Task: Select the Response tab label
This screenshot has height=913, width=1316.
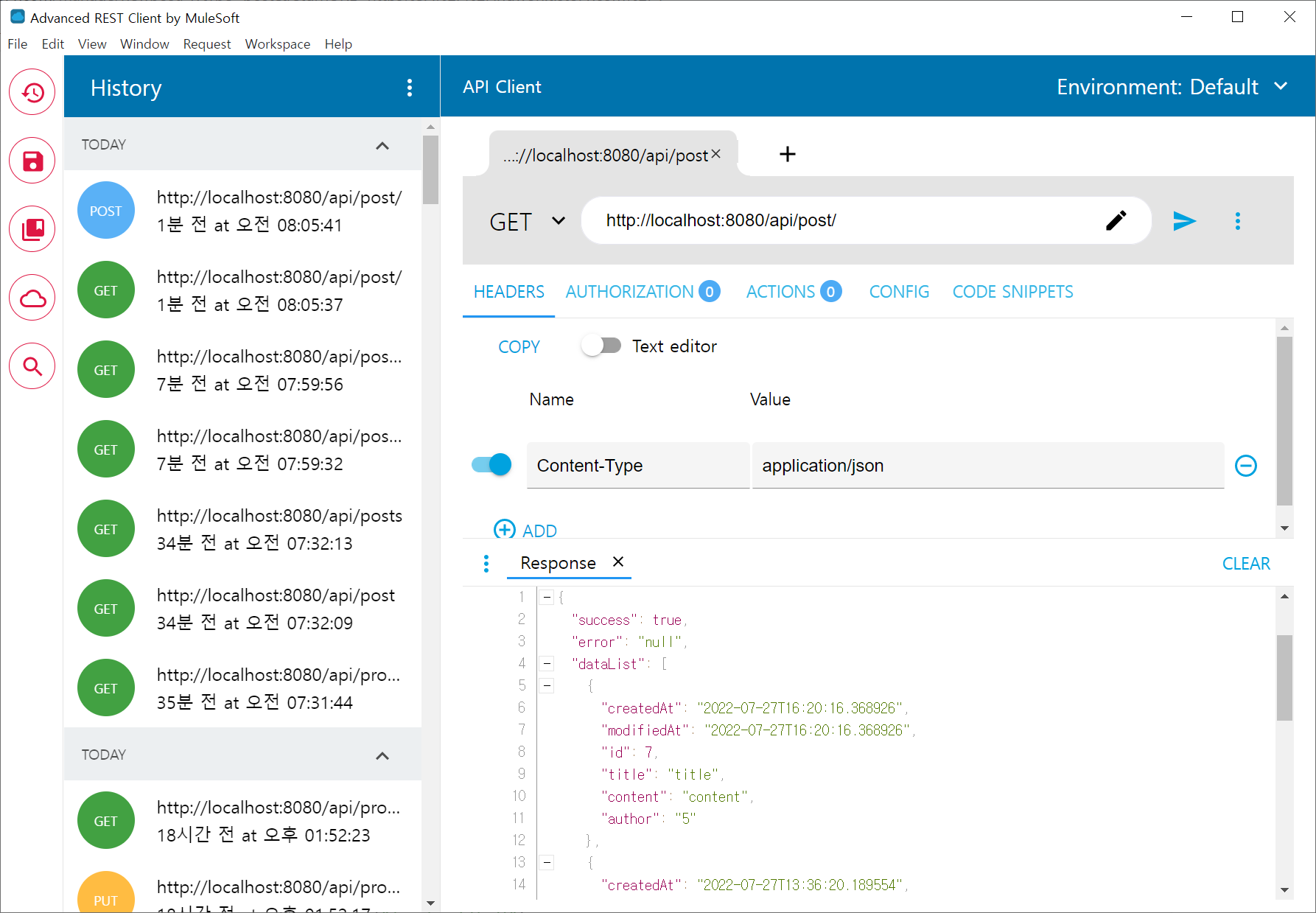Action: pyautogui.click(x=558, y=563)
